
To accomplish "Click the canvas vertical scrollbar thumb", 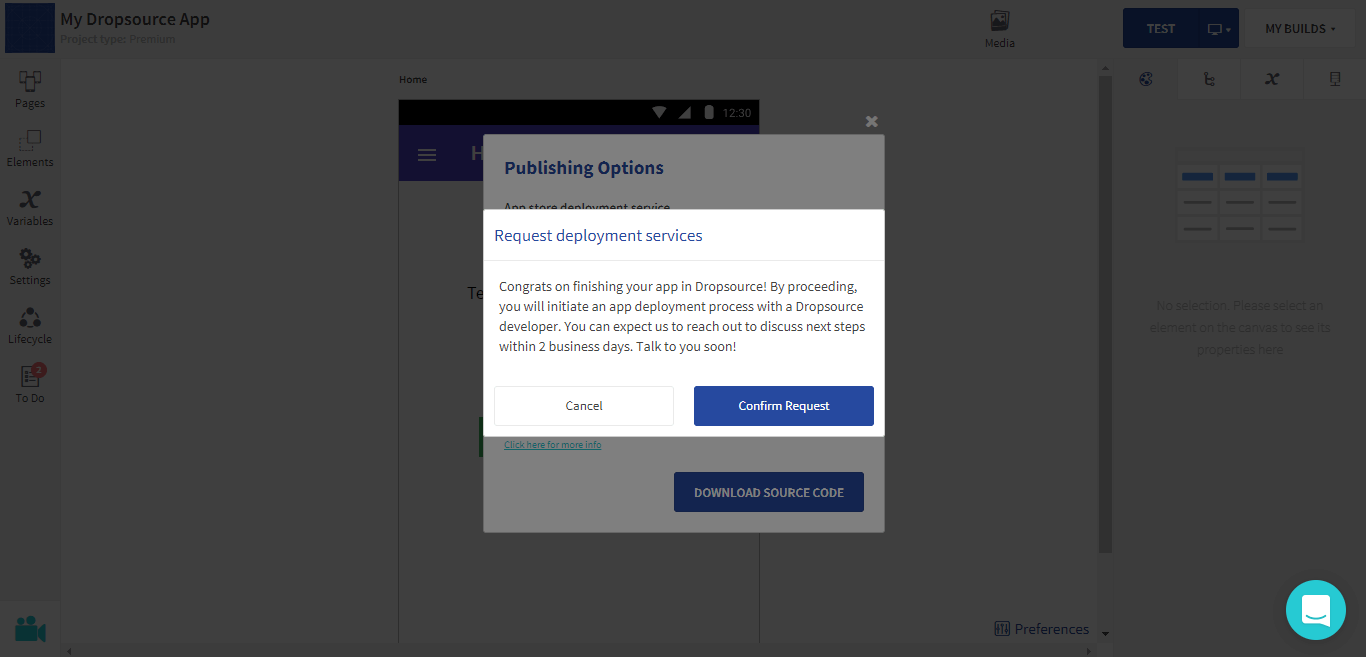I will 1105,314.
